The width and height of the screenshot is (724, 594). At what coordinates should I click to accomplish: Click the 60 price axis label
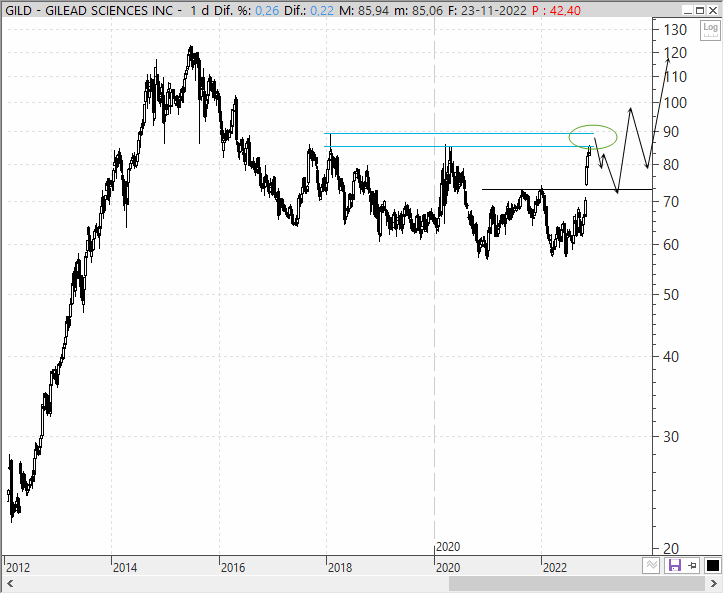(671, 245)
